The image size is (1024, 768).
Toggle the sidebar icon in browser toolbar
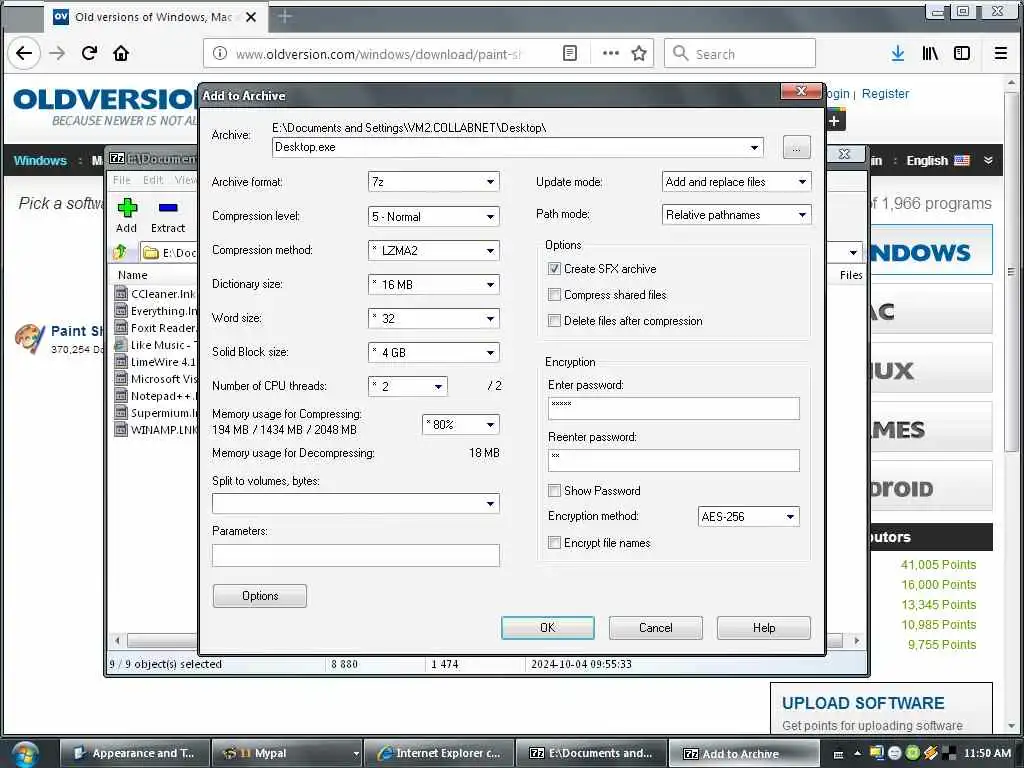[x=962, y=54]
